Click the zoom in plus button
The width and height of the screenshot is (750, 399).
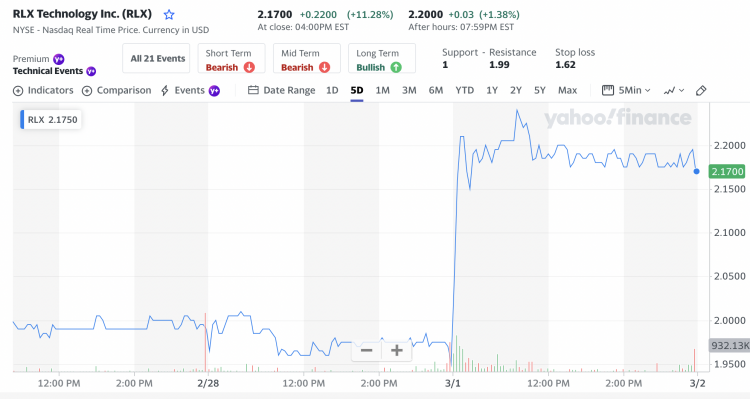pos(397,351)
